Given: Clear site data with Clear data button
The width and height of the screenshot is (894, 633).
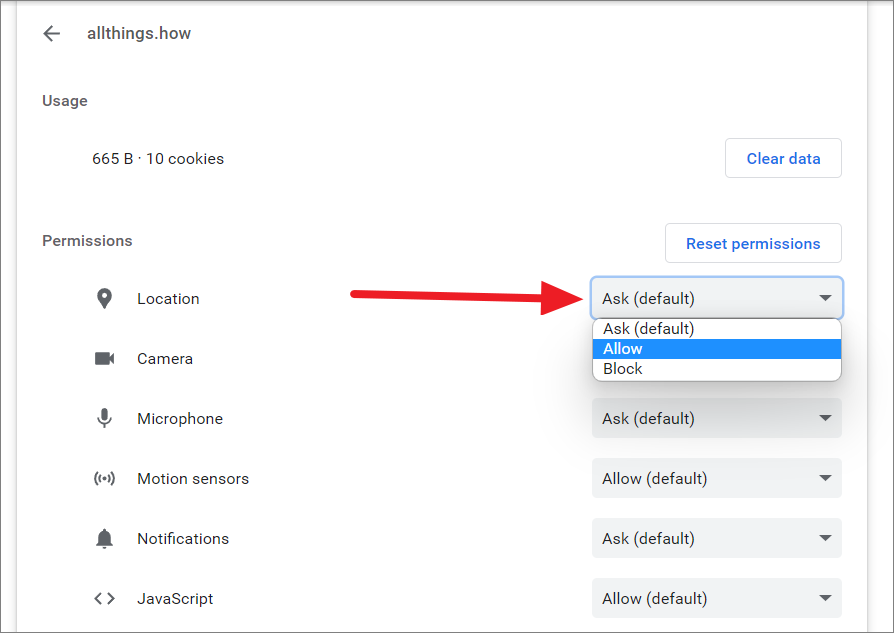Looking at the screenshot, I should coord(783,158).
